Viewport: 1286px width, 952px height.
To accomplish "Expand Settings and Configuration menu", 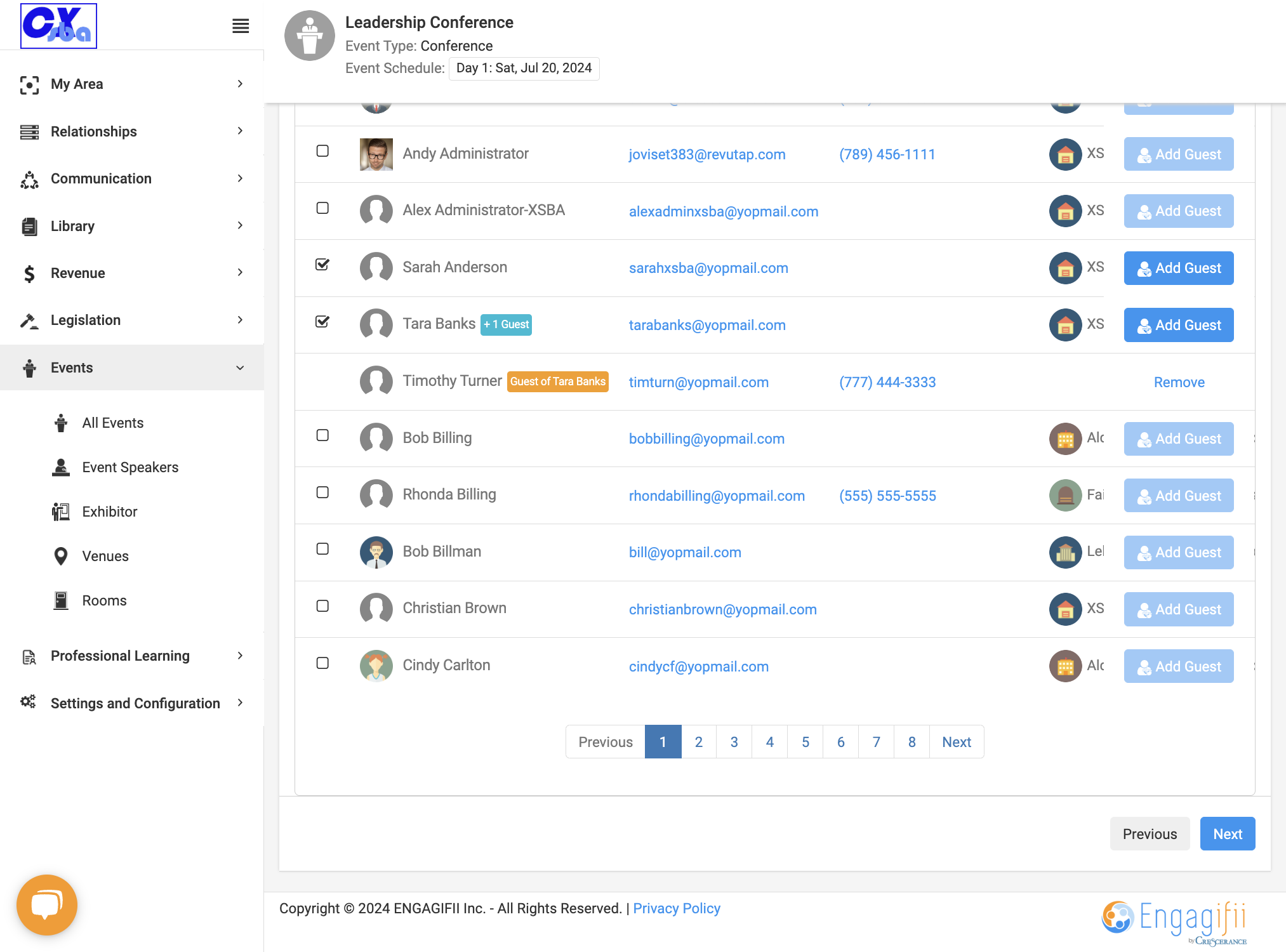I will (132, 703).
